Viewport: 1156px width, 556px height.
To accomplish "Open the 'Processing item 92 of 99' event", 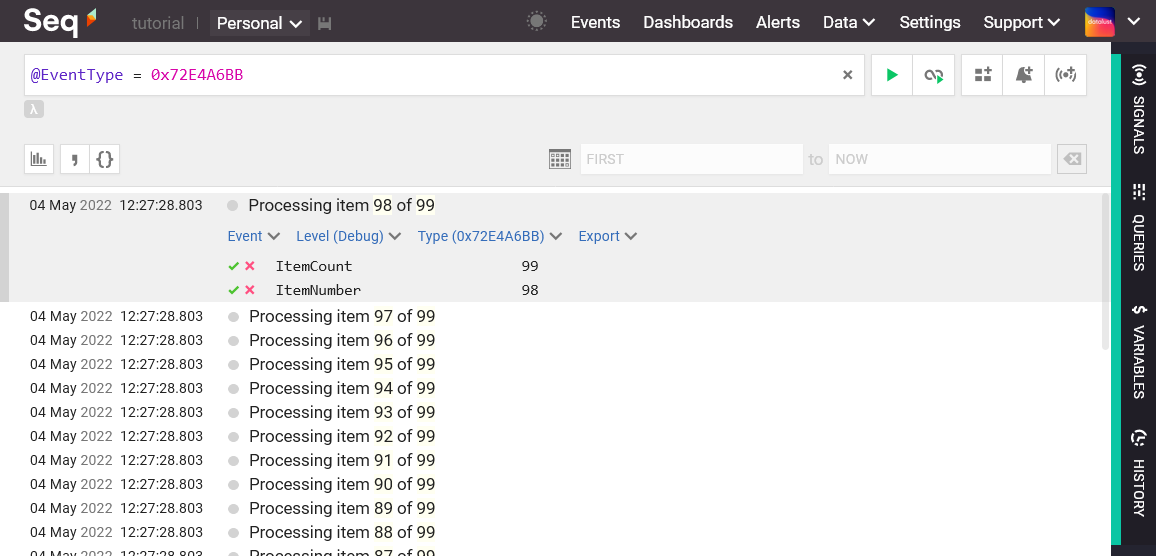I will click(342, 436).
